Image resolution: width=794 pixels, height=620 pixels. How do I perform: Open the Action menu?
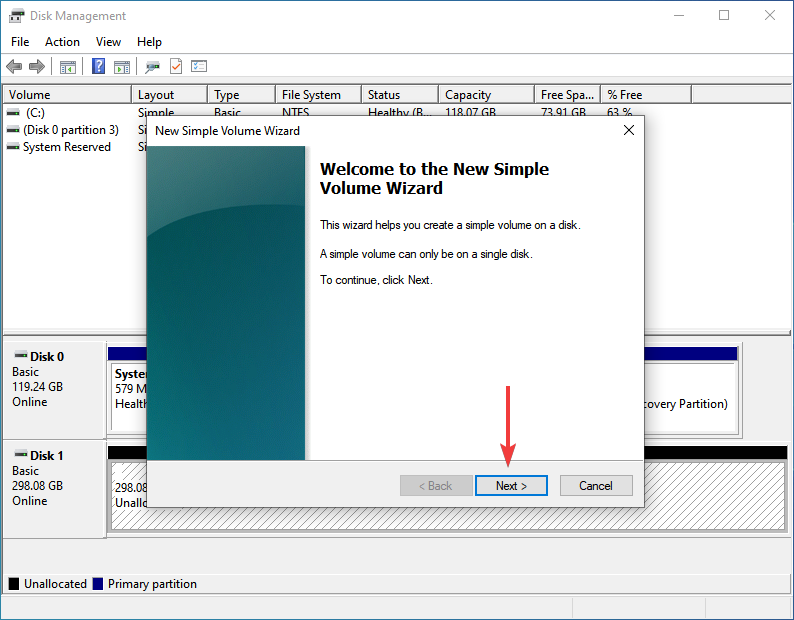pyautogui.click(x=62, y=42)
